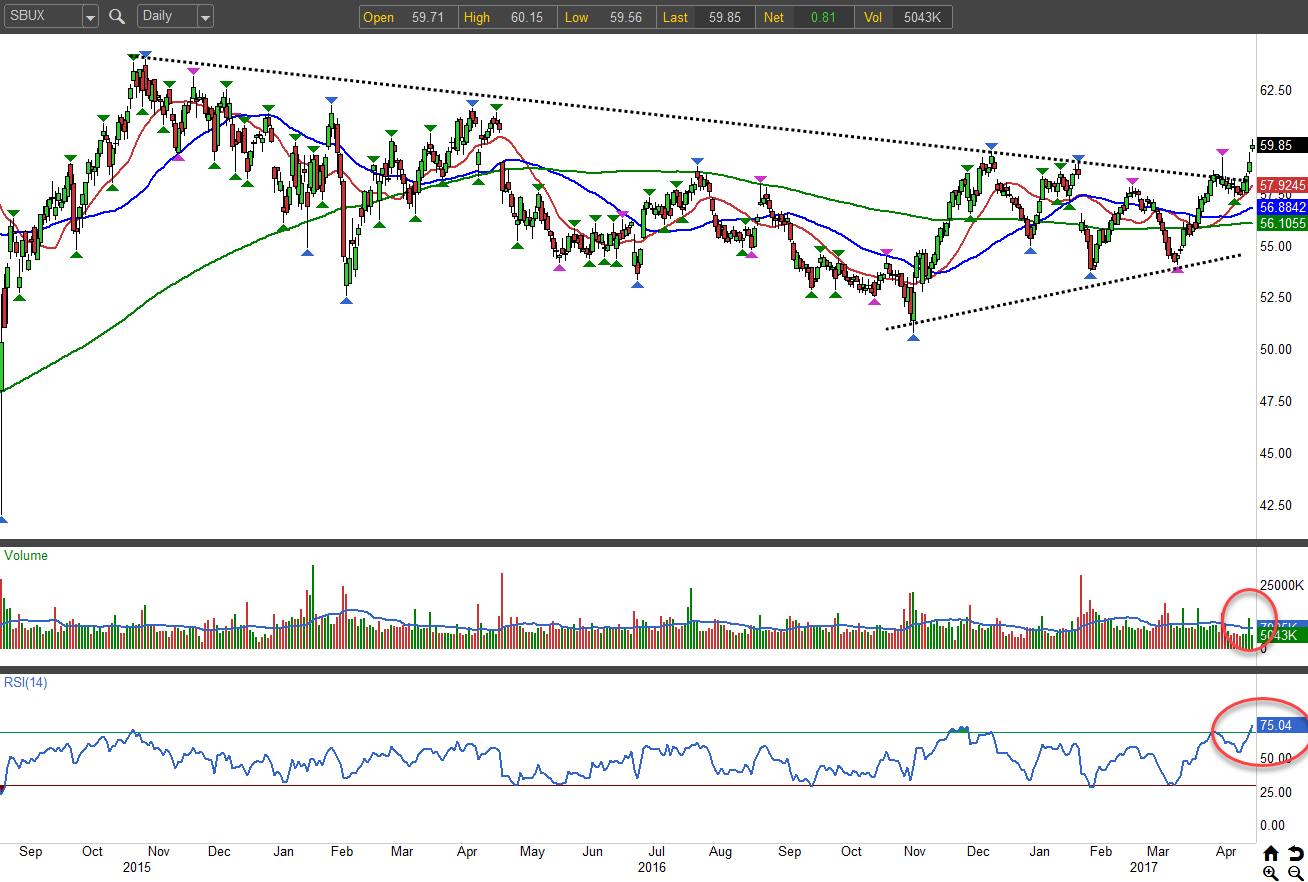Screen dimensions: 1308x882
Task: Zoom out with the minus magnifier
Action: (1295, 873)
